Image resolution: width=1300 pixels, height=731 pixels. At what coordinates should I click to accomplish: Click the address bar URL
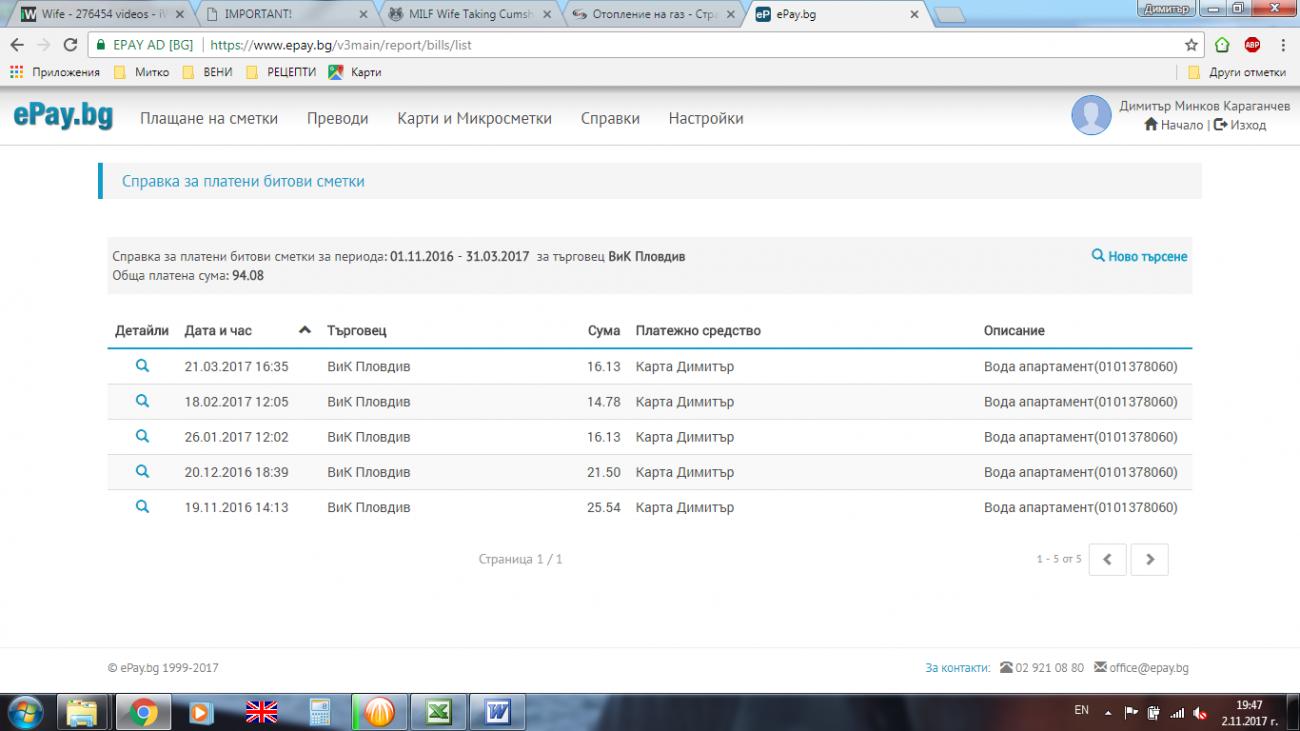click(340, 45)
